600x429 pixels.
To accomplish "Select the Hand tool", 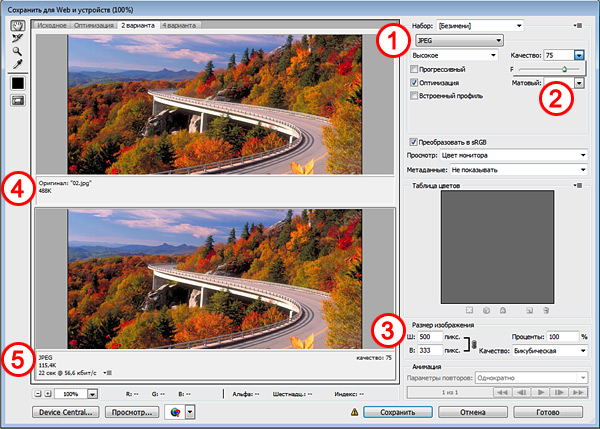I will coord(18,26).
